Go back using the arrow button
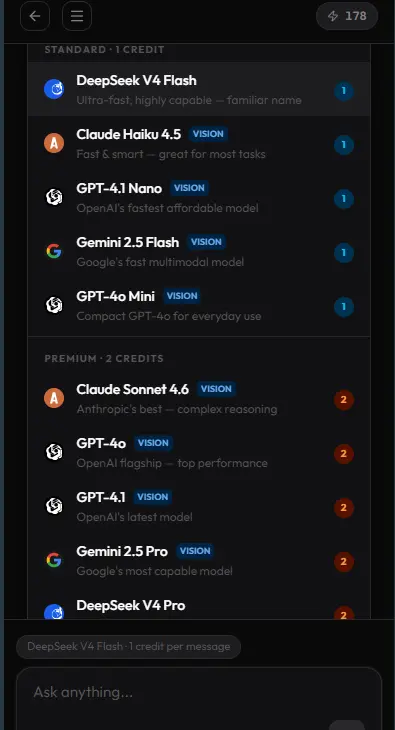The image size is (395, 730). coord(34,16)
